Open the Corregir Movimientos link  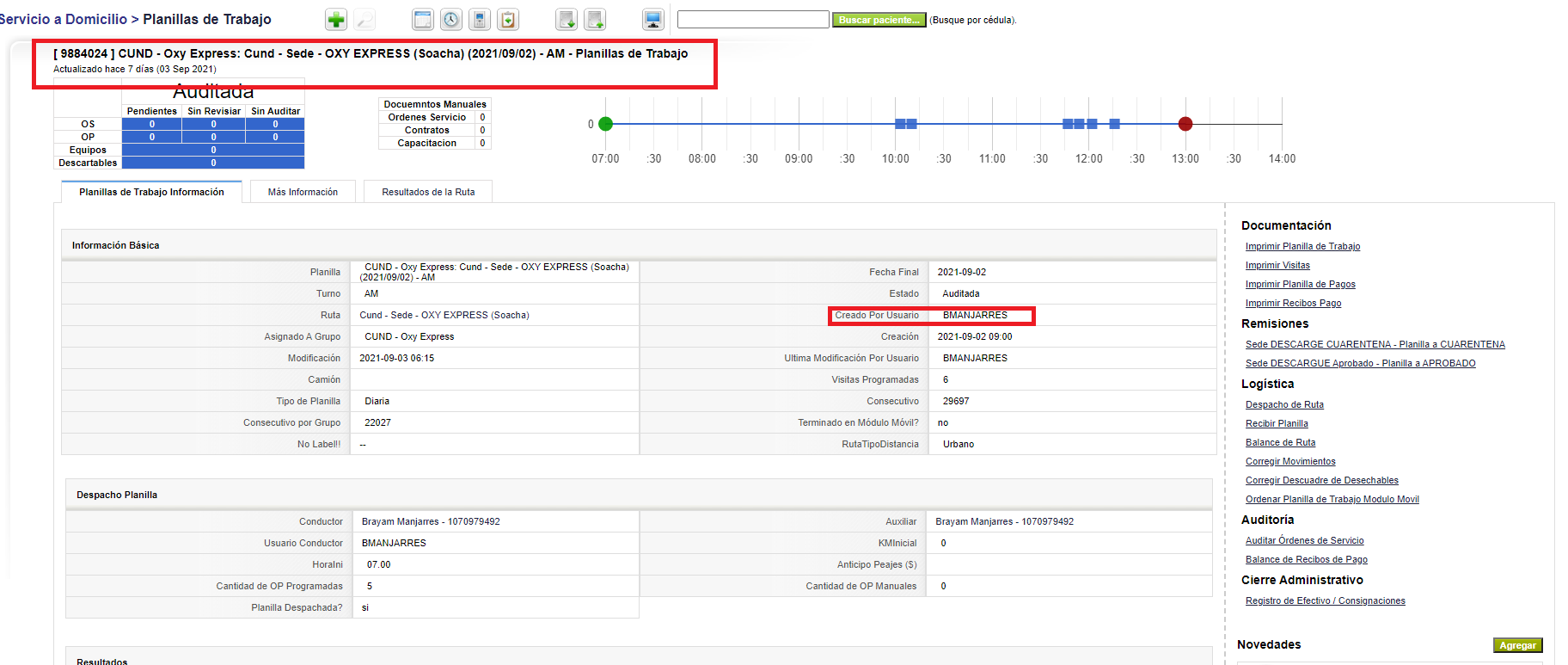coord(1290,461)
